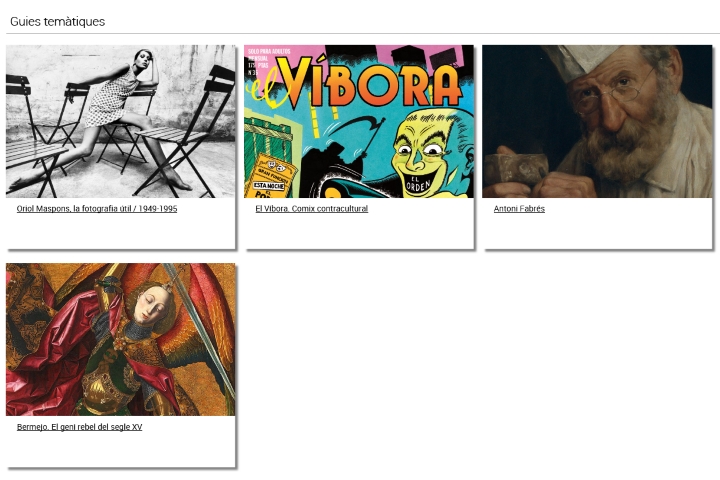Open the Antoni Fabrés portrait painting thumbnail

click(x=597, y=121)
